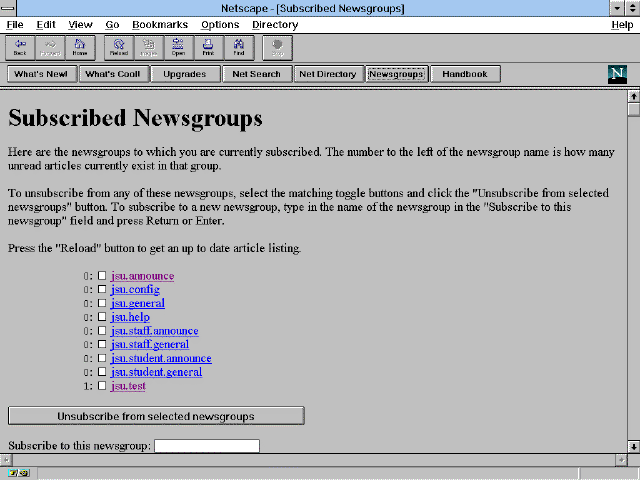This screenshot has height=480, width=640.
Task: Check the jsu.staff.announce checkbox
Action: pyautogui.click(x=102, y=331)
